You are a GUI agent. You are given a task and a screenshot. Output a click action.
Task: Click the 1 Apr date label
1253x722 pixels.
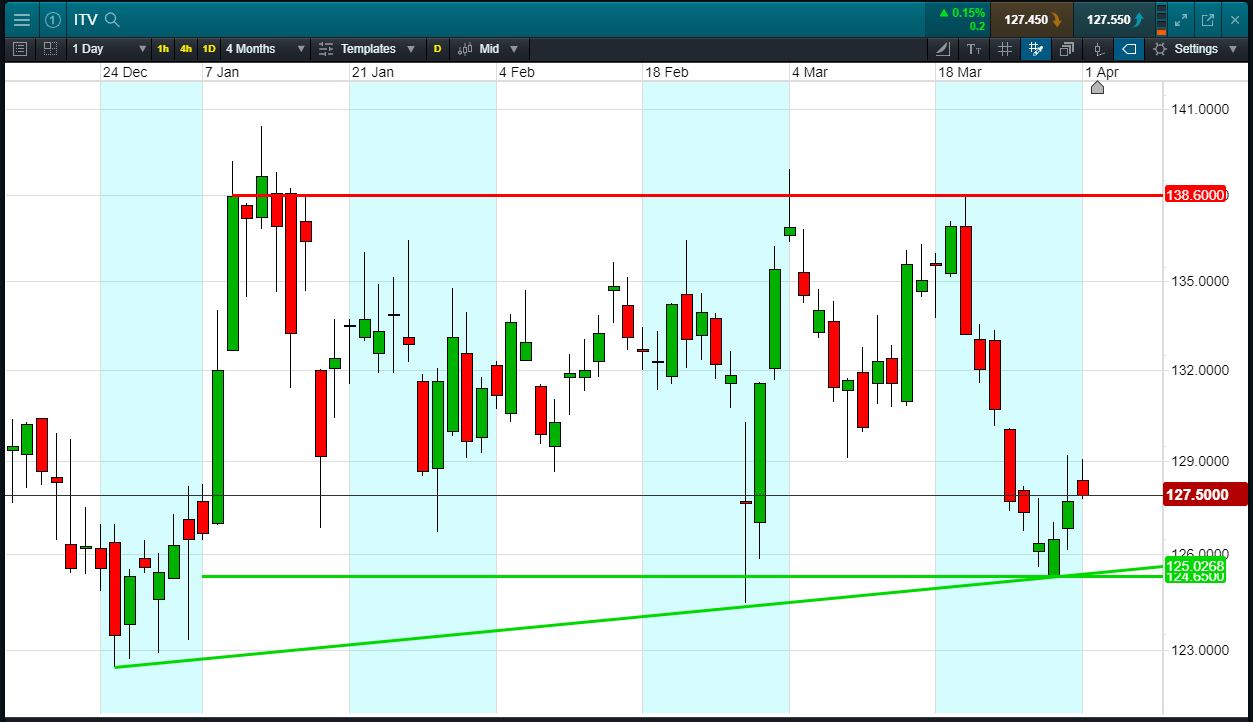click(x=1101, y=72)
